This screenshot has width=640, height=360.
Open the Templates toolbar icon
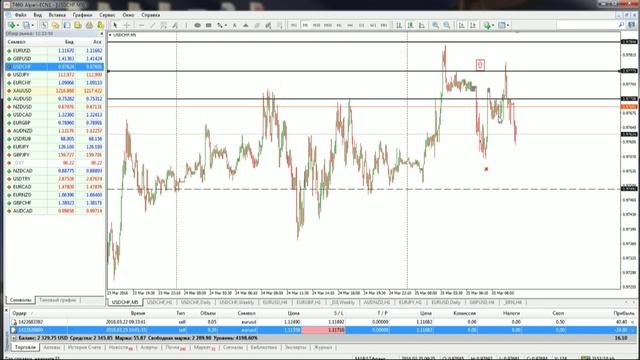(502, 25)
